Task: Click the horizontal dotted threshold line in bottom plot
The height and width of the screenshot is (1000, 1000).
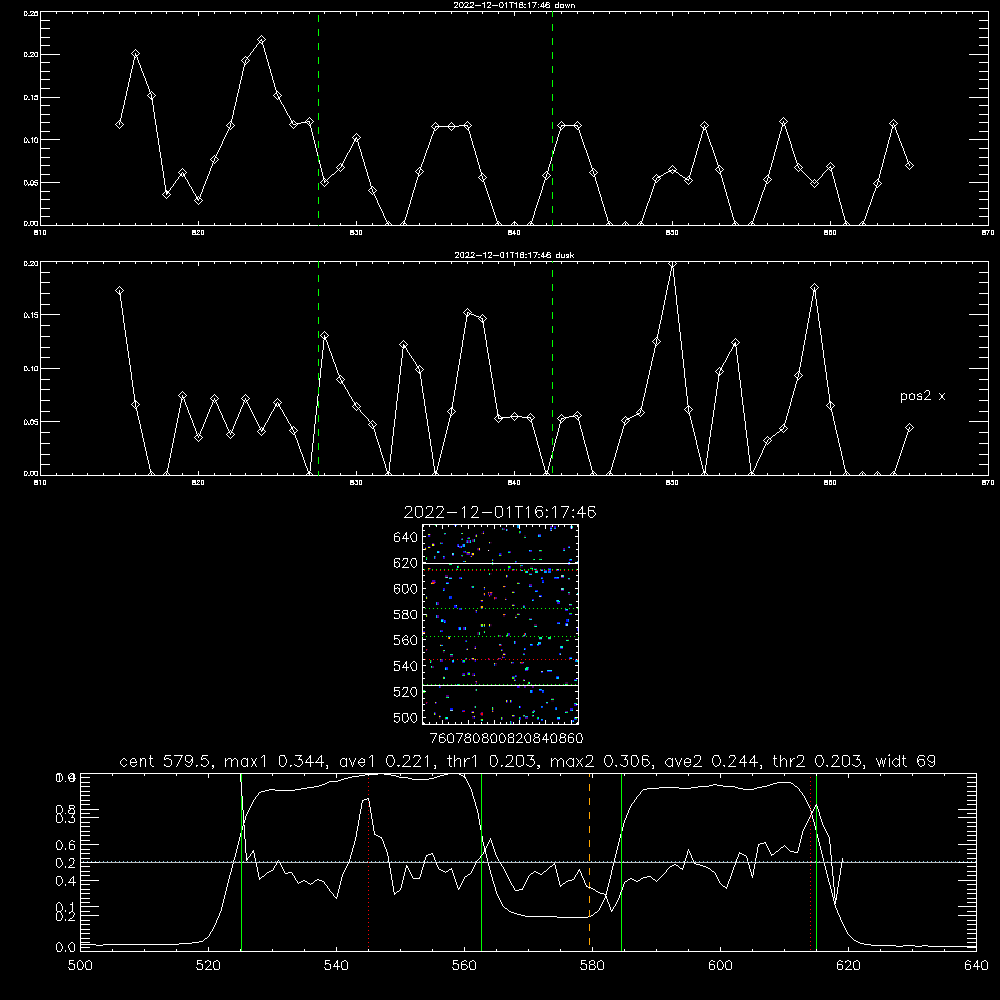Action: coord(528,862)
